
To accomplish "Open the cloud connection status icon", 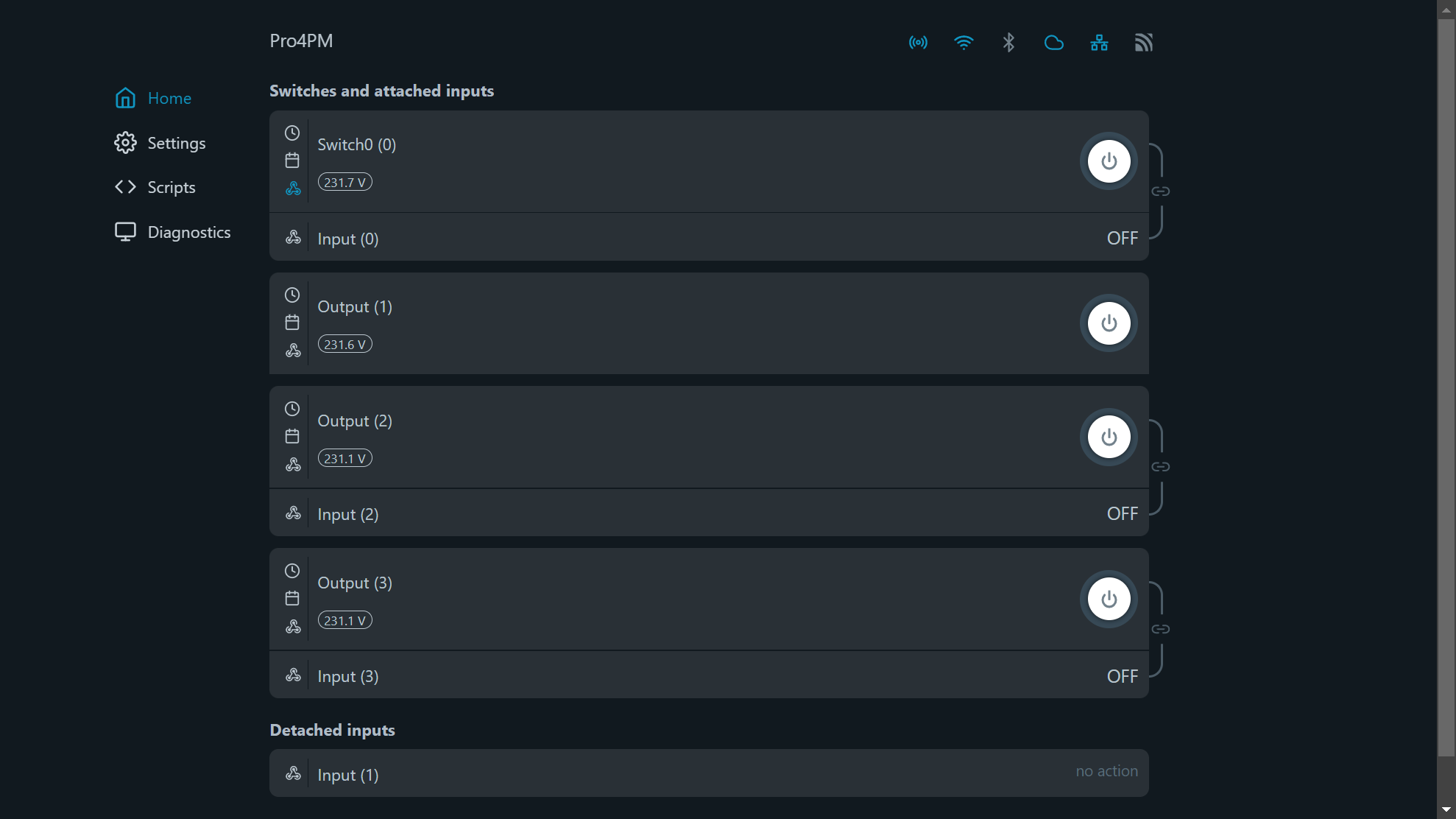I will pos(1053,43).
